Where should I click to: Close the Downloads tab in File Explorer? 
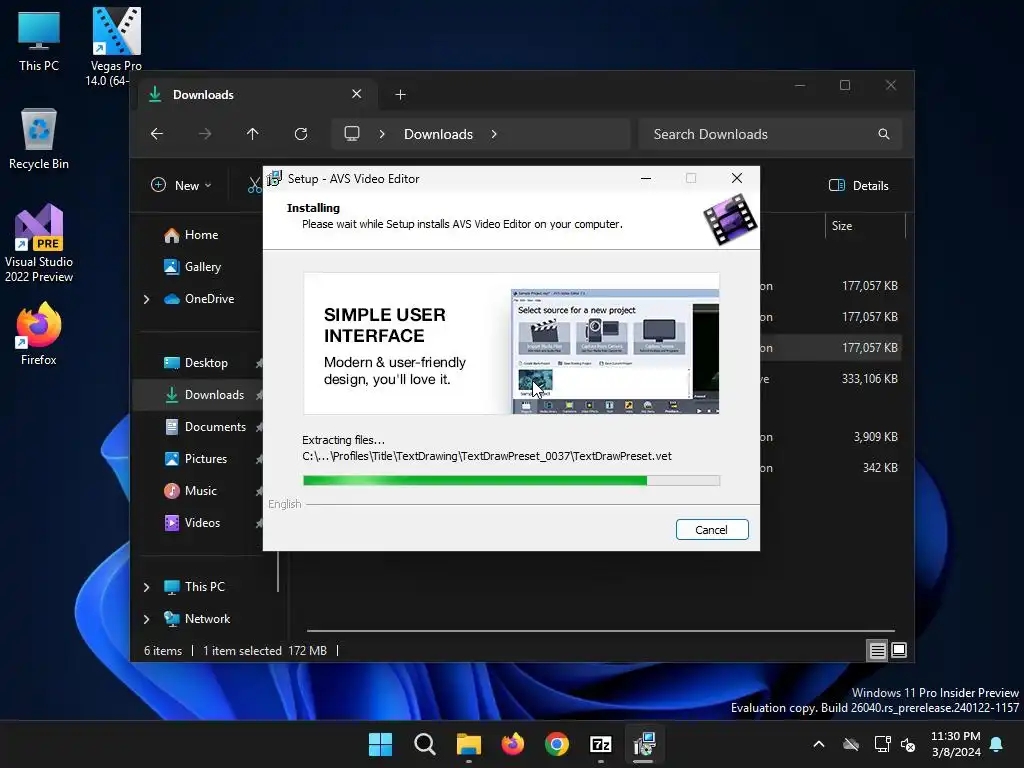pyautogui.click(x=357, y=94)
